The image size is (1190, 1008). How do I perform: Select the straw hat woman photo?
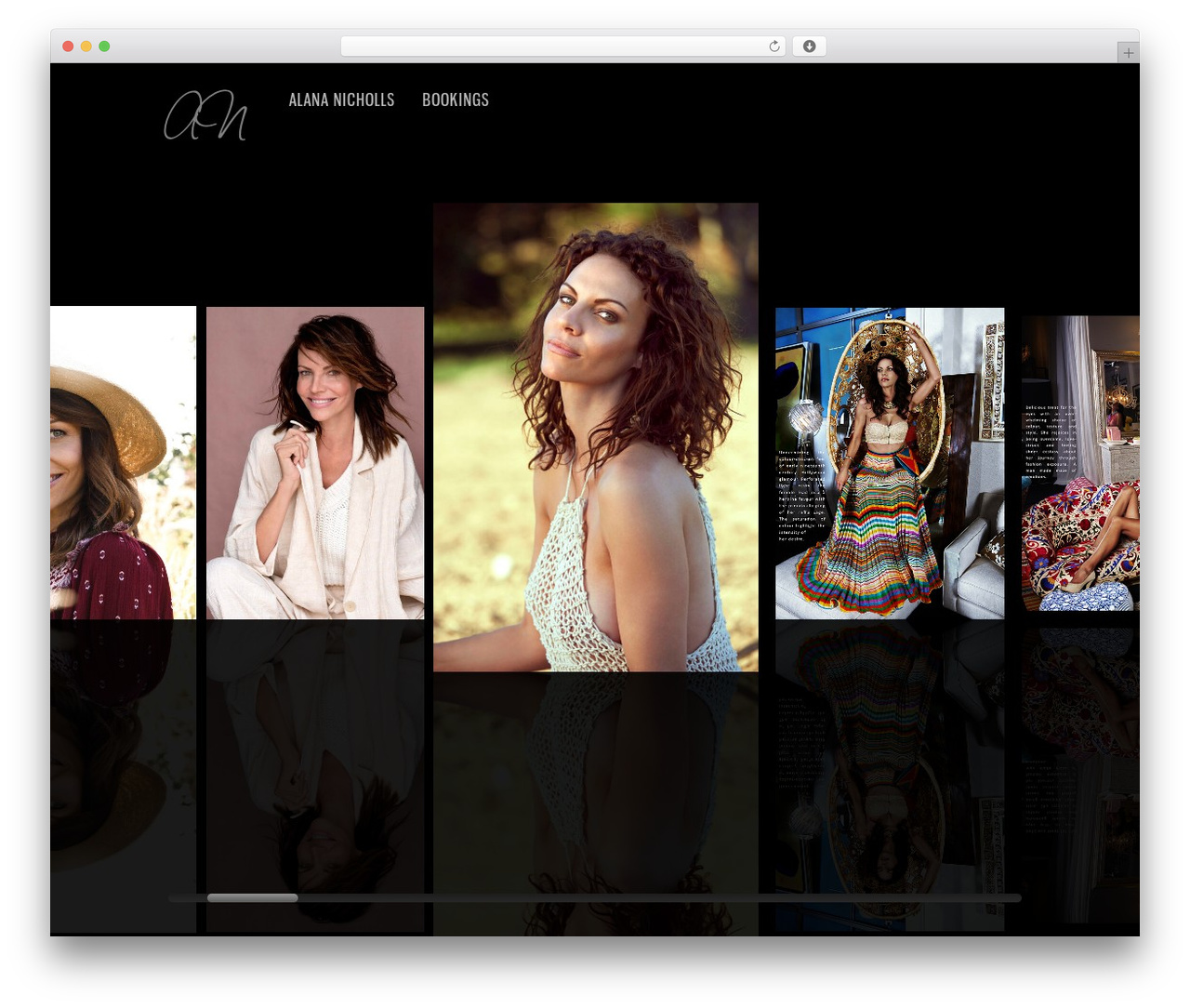pos(123,462)
